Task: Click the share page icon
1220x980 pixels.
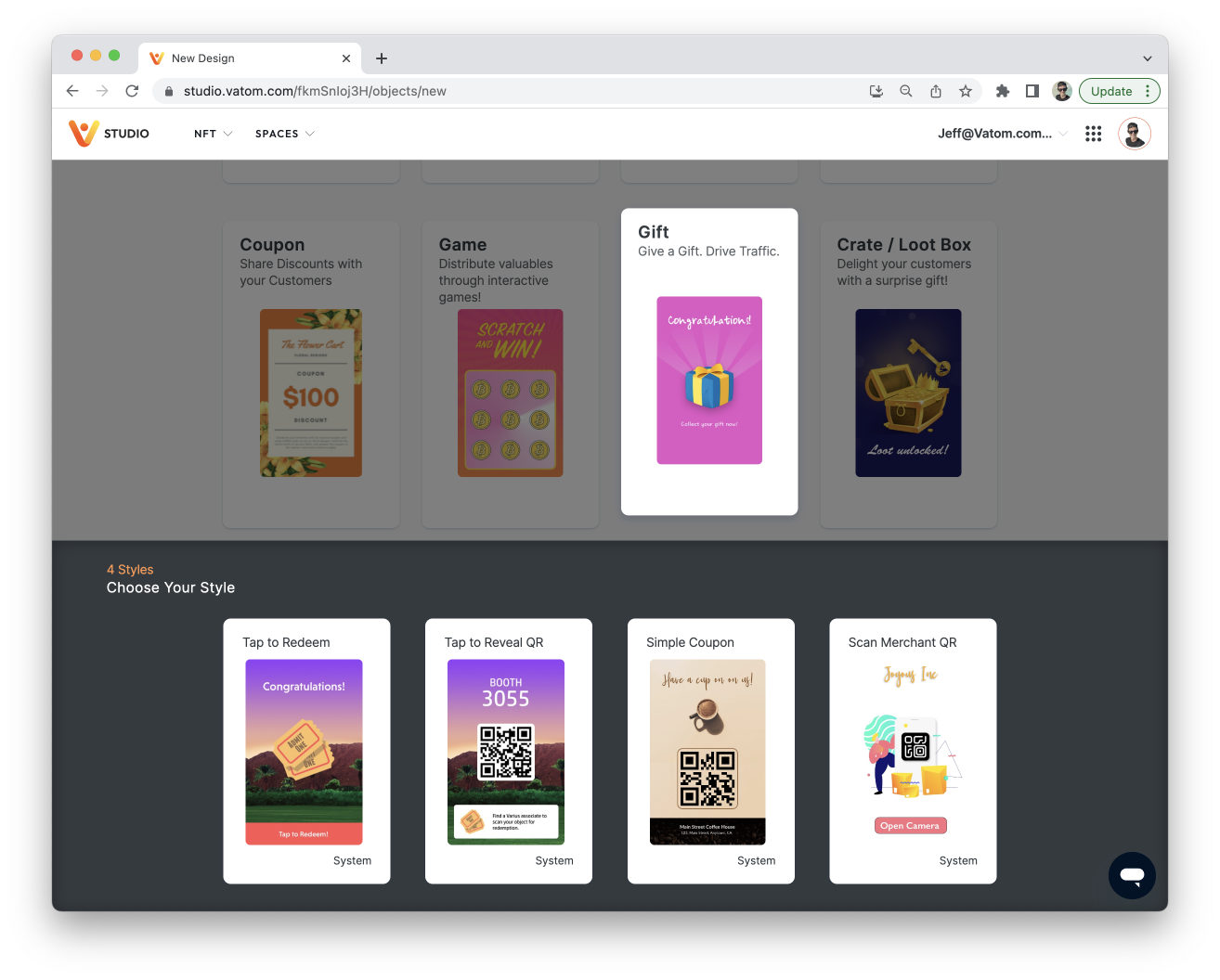Action: point(936,91)
